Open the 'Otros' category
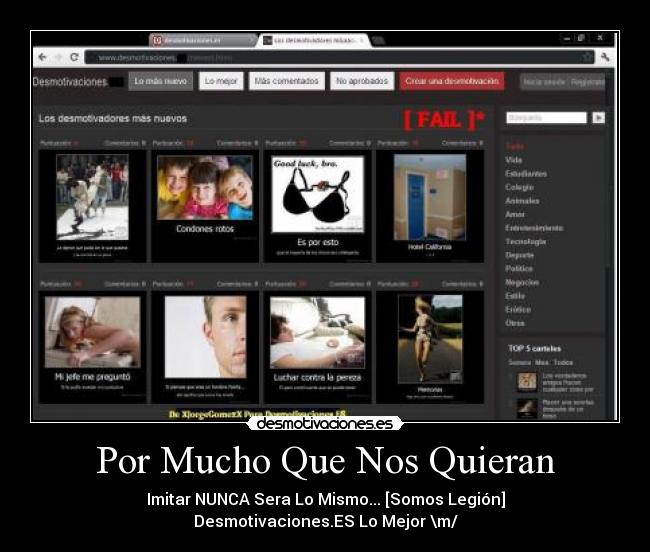The image size is (650, 552). click(514, 323)
